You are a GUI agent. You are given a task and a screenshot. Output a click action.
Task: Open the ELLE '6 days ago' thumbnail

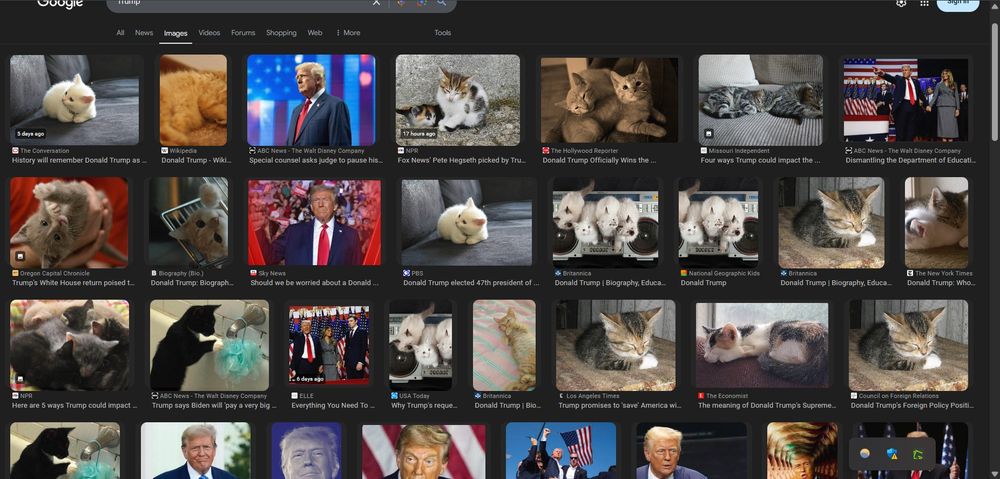pos(328,345)
